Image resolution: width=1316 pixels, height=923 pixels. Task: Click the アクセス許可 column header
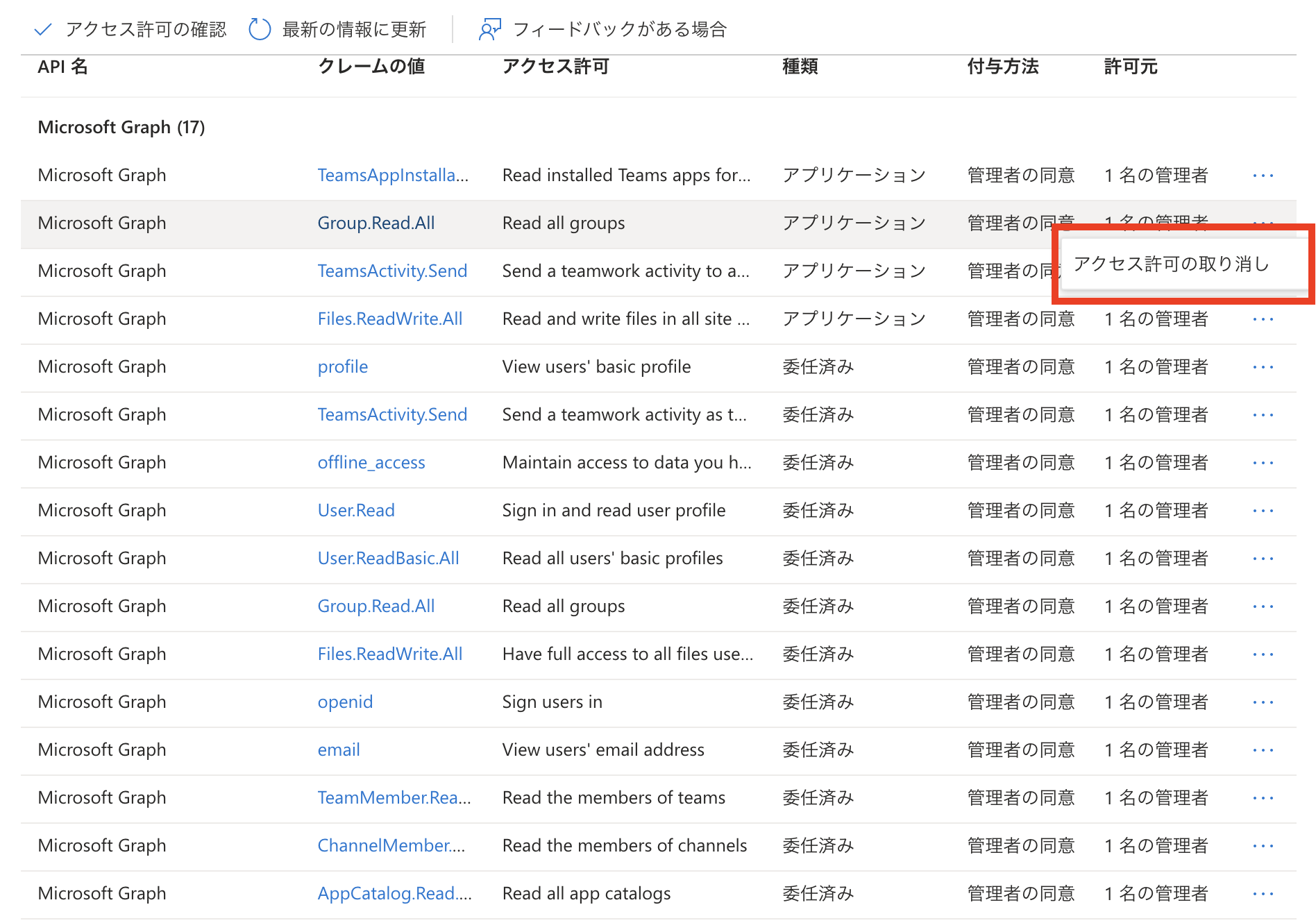556,67
